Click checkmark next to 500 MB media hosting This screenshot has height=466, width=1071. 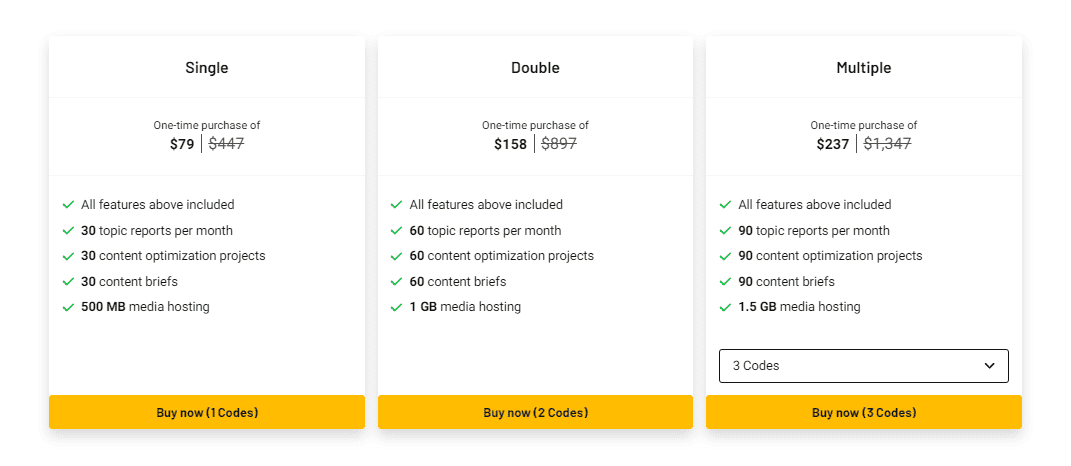[x=68, y=307]
